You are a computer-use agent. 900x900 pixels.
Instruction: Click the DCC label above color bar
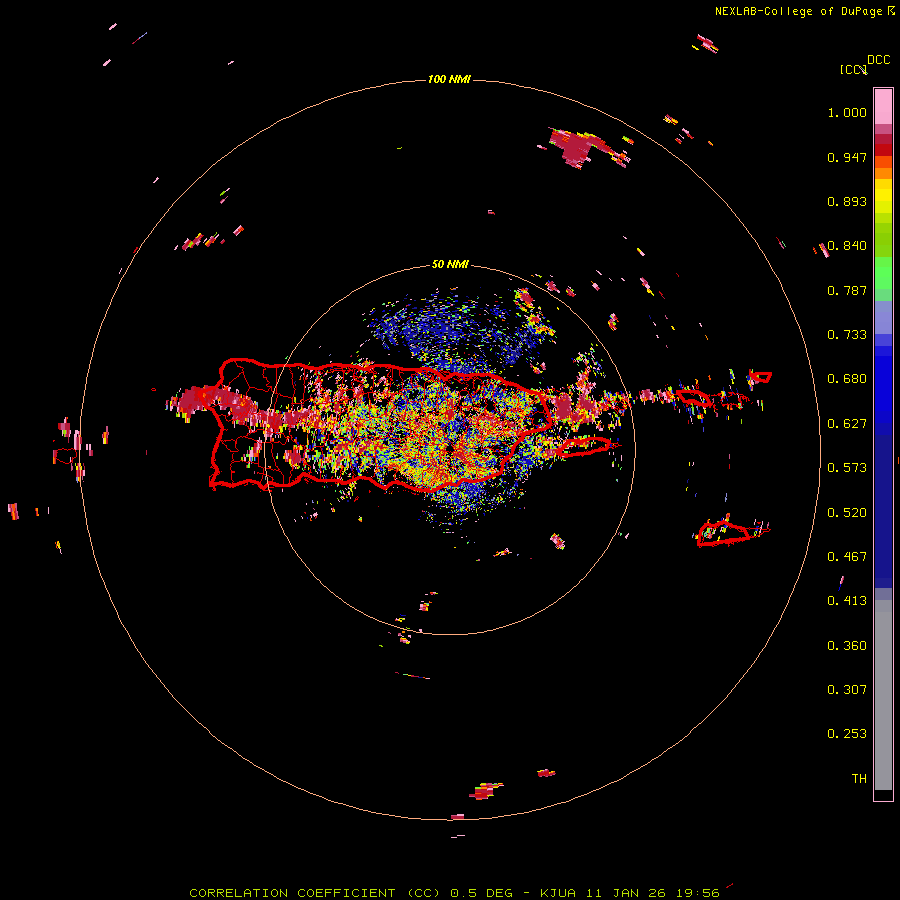click(x=878, y=60)
